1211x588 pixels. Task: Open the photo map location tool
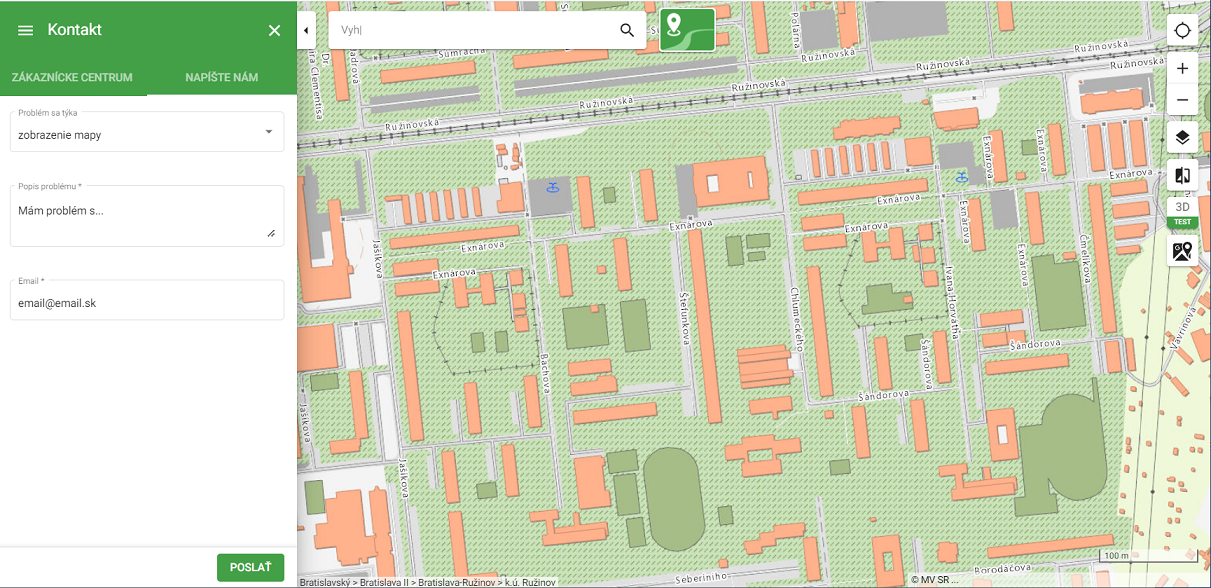(x=1182, y=251)
